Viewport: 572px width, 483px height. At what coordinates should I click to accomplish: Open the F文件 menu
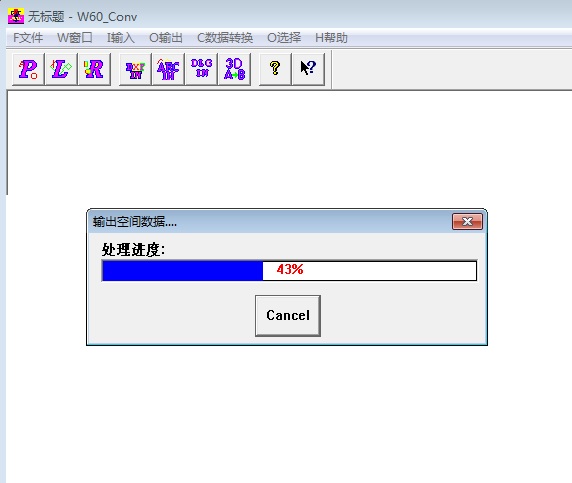coord(28,38)
